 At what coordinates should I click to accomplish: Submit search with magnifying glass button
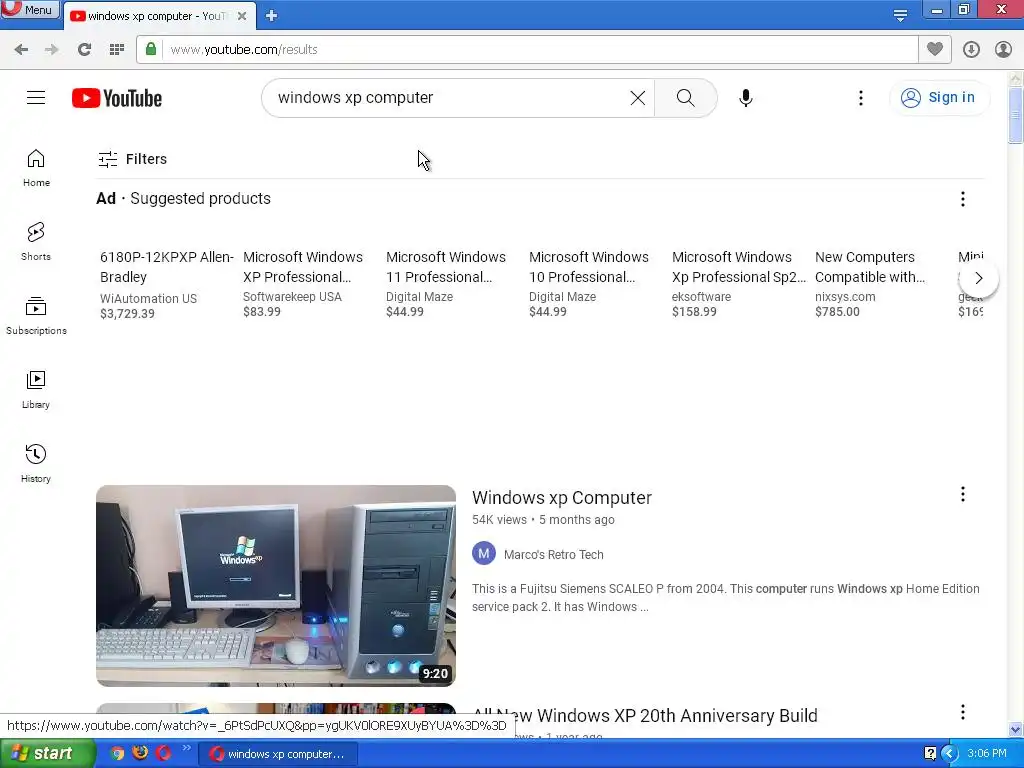685,98
